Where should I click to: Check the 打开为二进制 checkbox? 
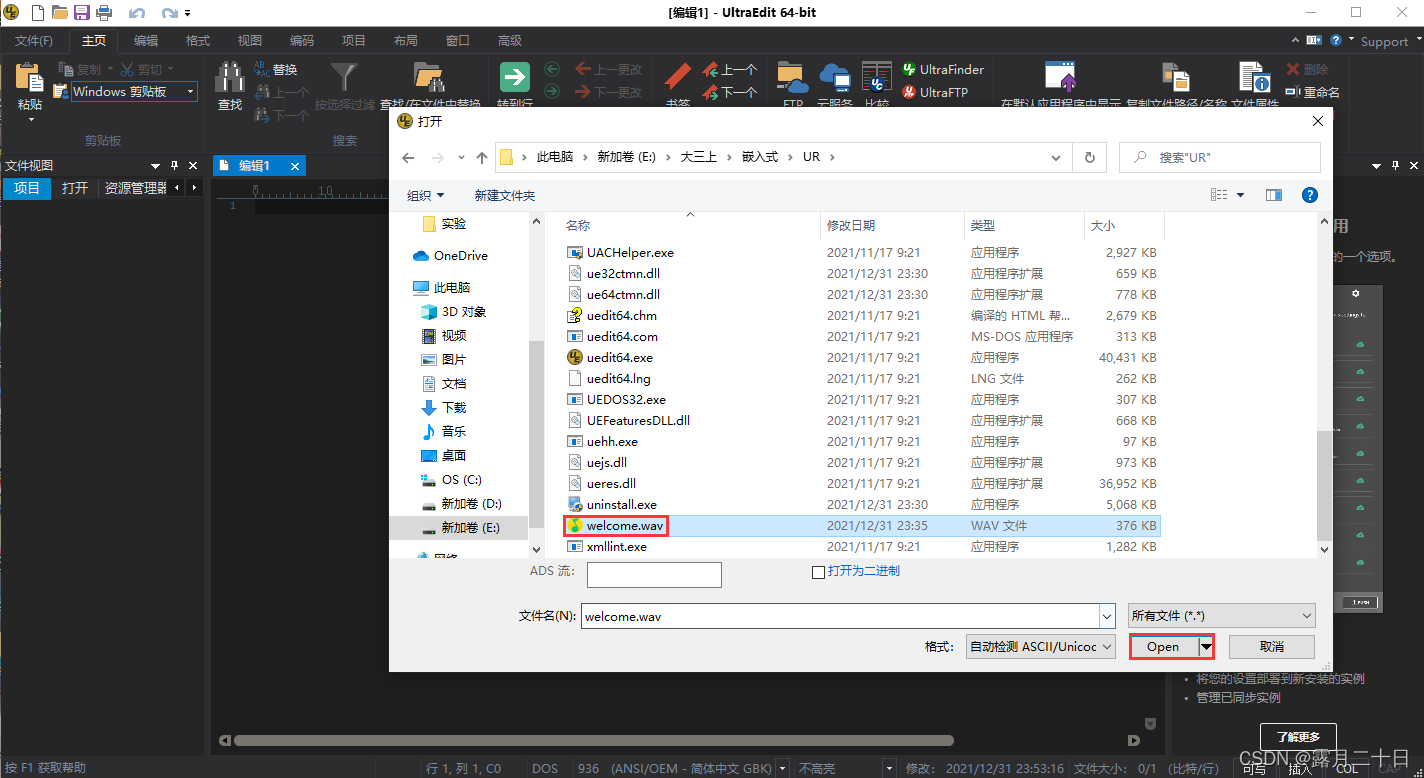[817, 570]
